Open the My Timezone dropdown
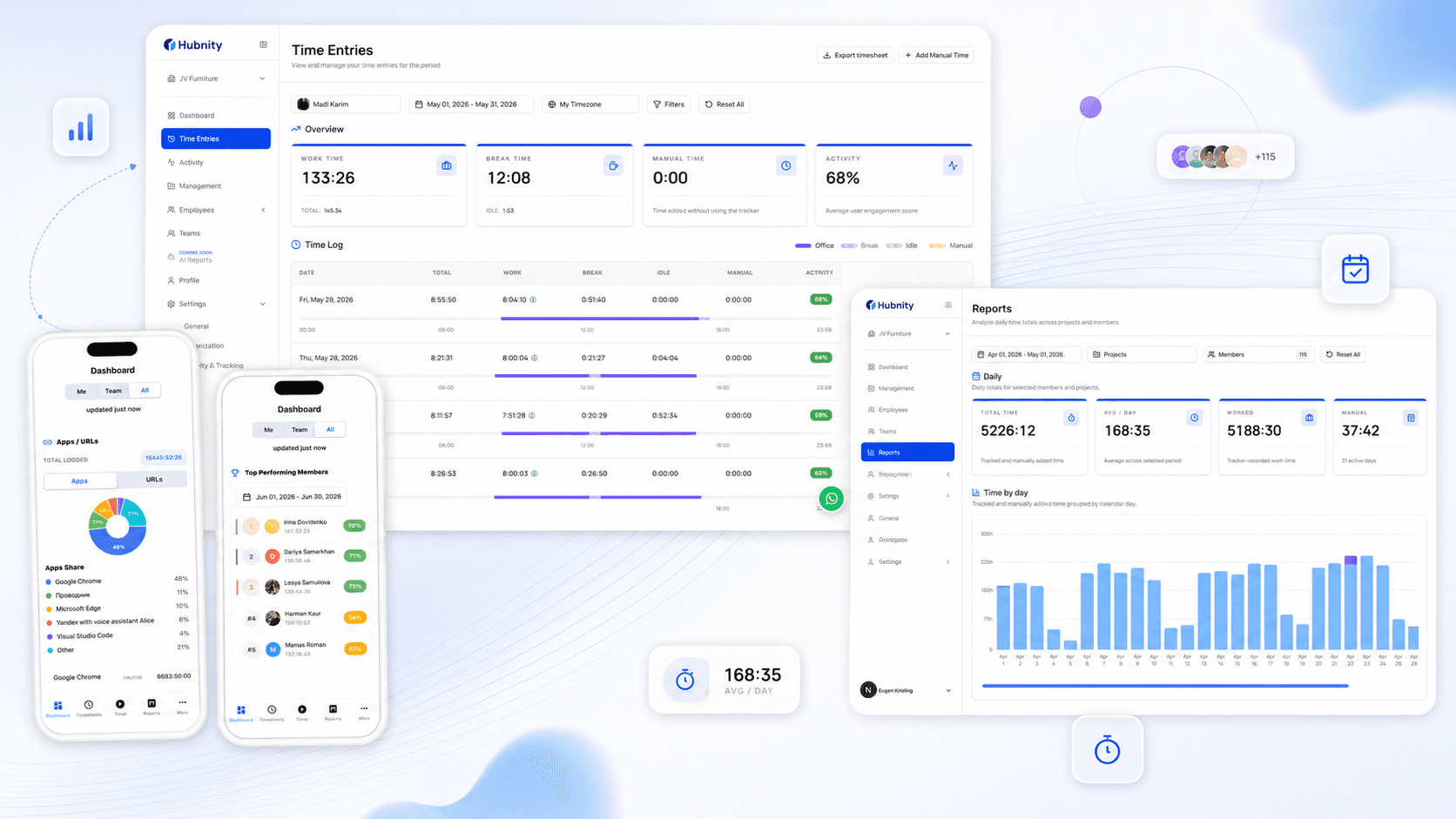Screen dimensions: 1456x819 (590, 104)
